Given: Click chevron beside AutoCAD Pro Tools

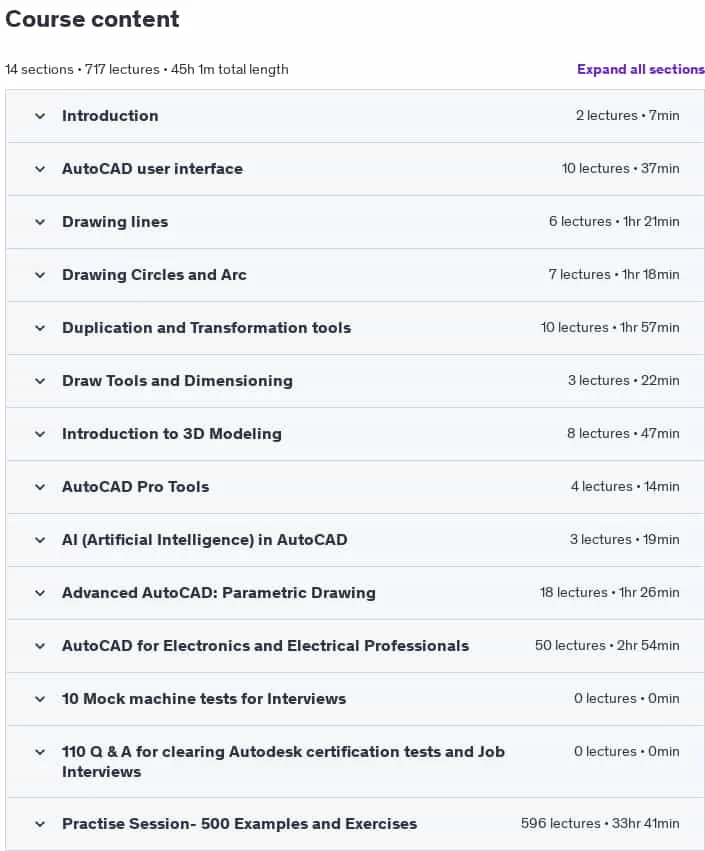Looking at the screenshot, I should click(40, 487).
